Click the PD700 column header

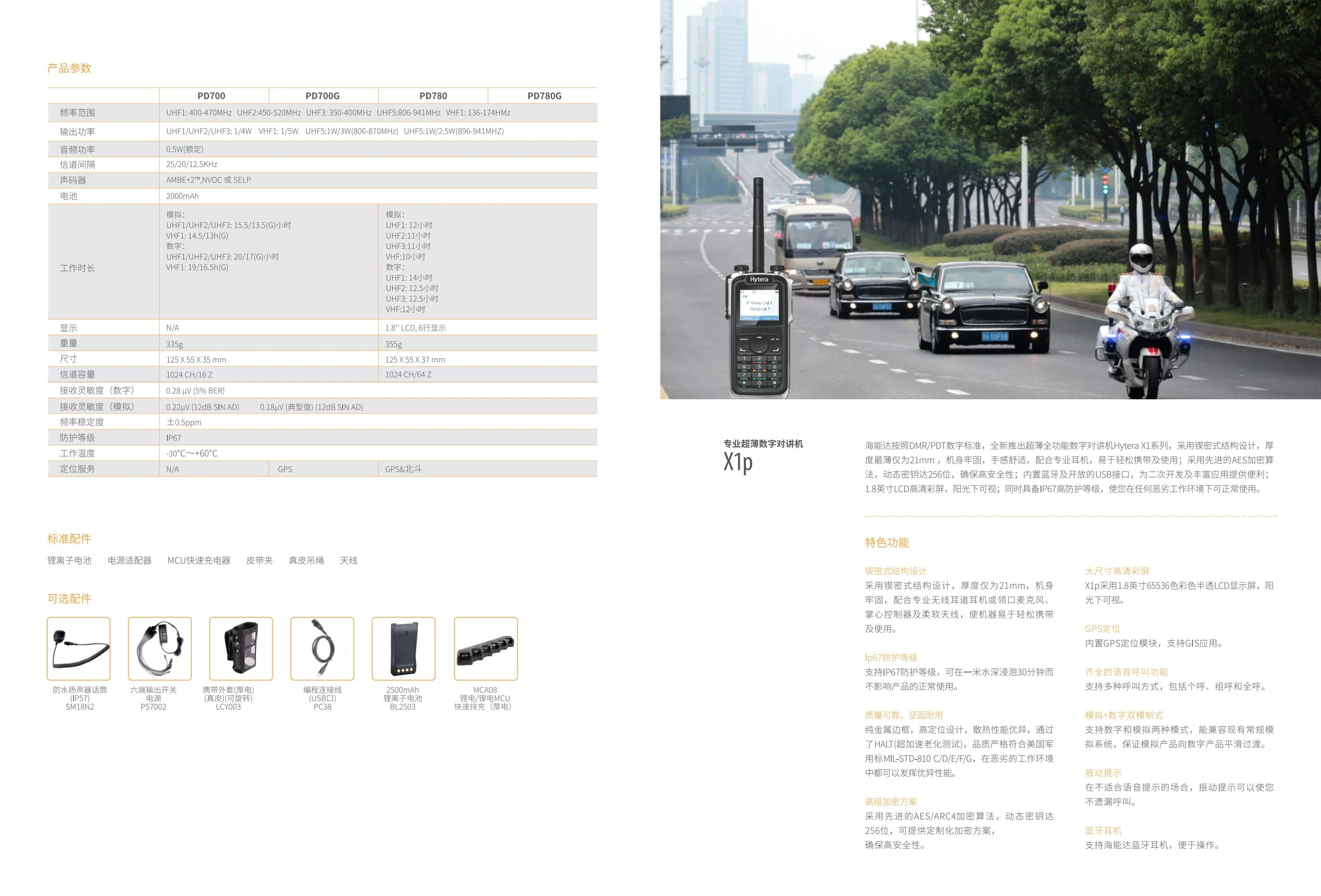[x=211, y=96]
